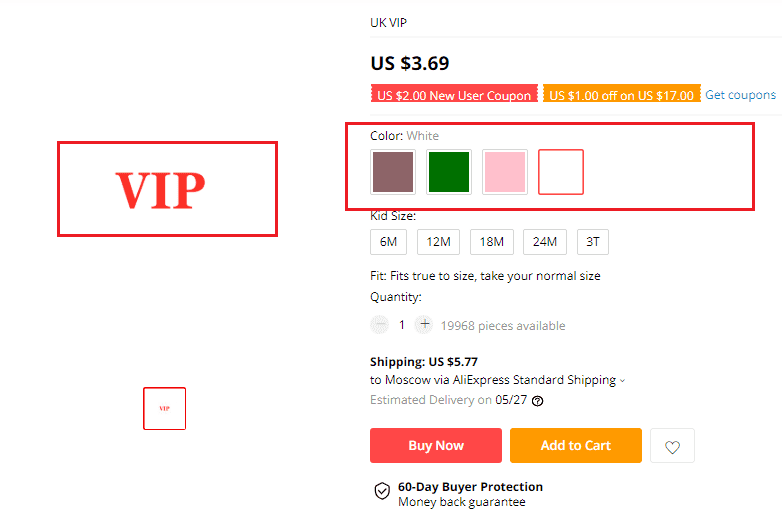
Task: Select kid size 24M
Action: coord(545,242)
